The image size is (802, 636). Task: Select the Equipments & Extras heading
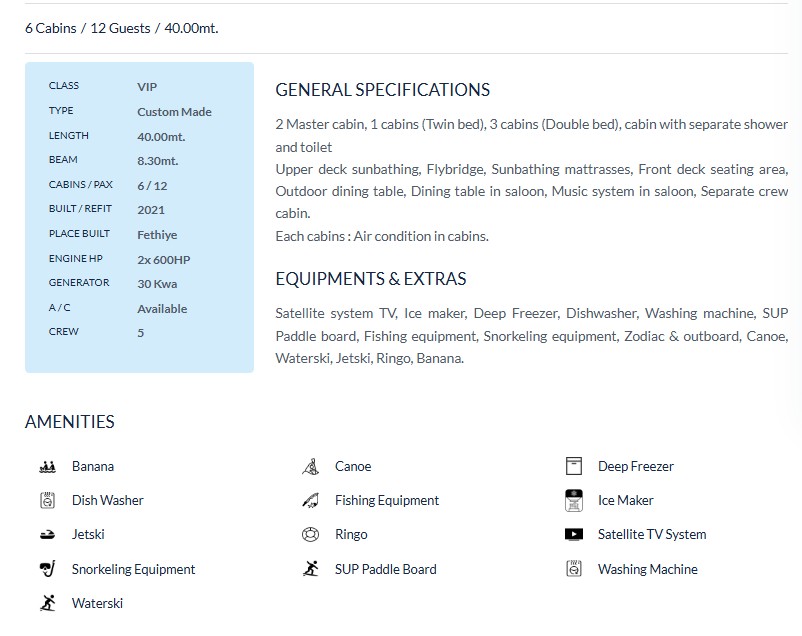pyautogui.click(x=370, y=279)
